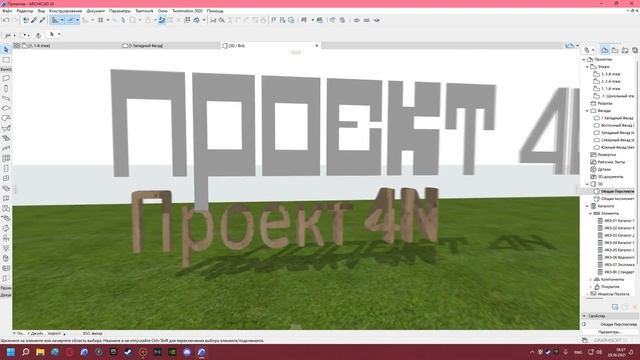Screen dimensions: 640x360
Task: Toggle the snap guides button in toolbar
Action: pyautogui.click(x=70, y=20)
